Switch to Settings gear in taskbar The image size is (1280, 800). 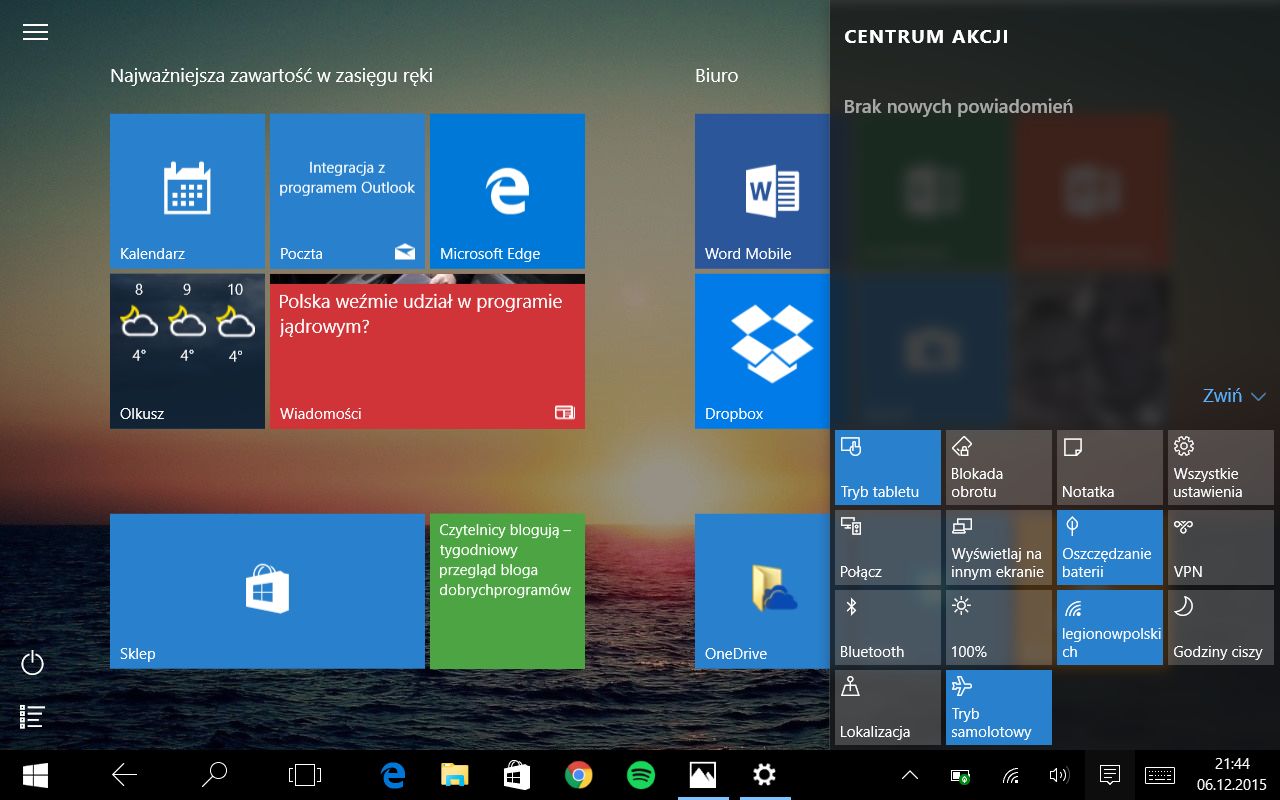pyautogui.click(x=765, y=775)
